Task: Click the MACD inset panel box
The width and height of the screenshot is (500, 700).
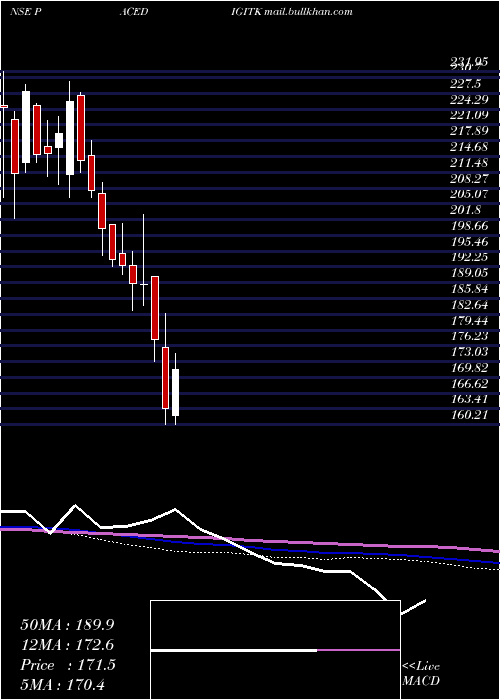Action: point(275,650)
